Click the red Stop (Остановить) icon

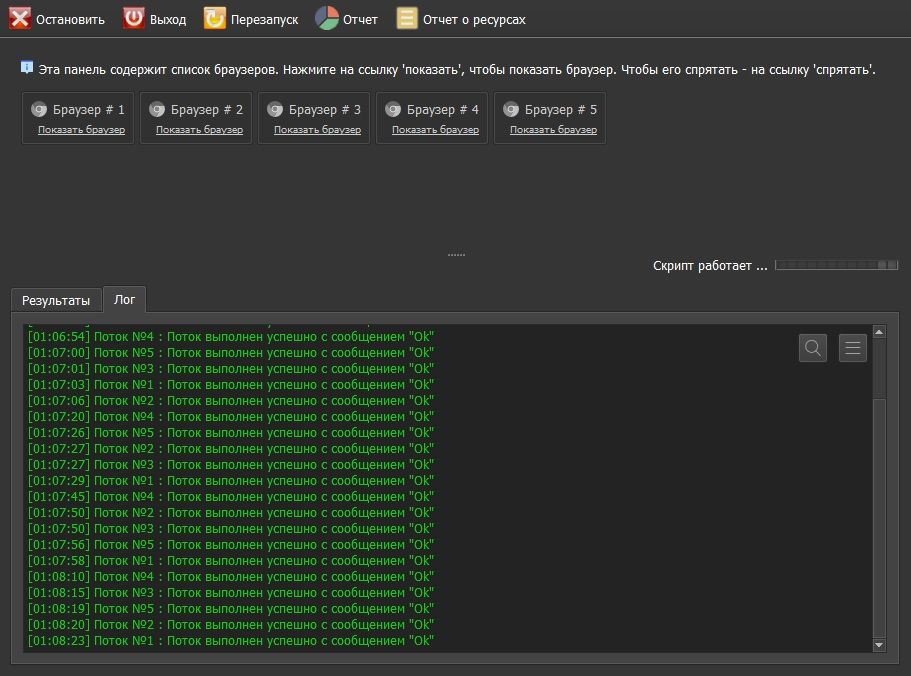(x=20, y=19)
